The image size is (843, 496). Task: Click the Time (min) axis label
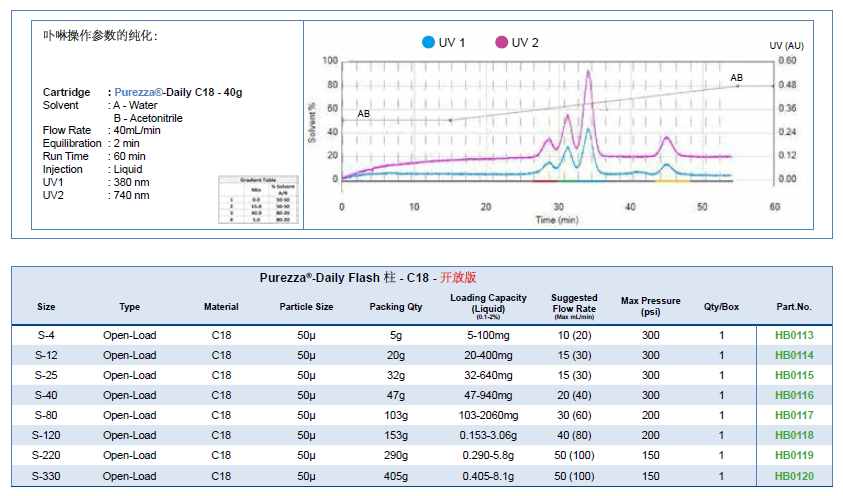[556, 220]
